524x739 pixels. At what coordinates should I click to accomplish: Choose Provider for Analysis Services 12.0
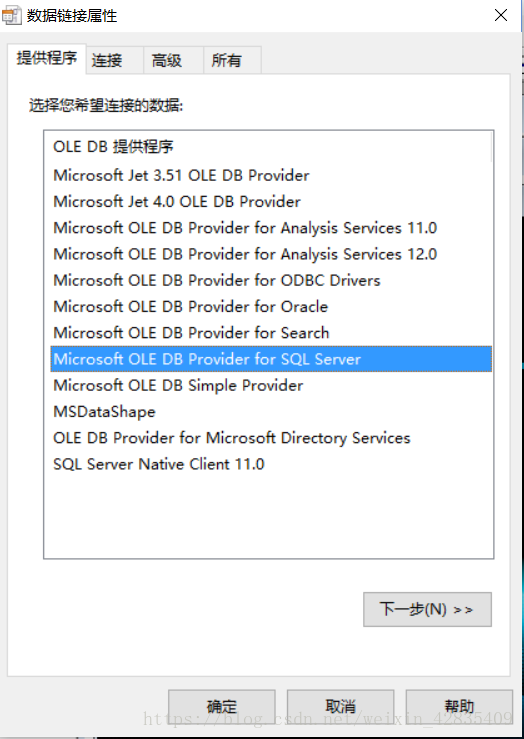coord(271,255)
